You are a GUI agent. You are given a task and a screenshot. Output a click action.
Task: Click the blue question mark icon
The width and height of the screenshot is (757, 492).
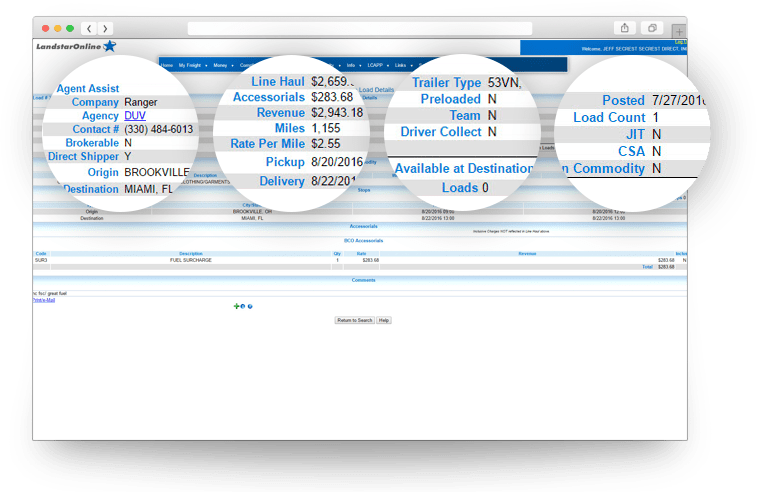250,307
